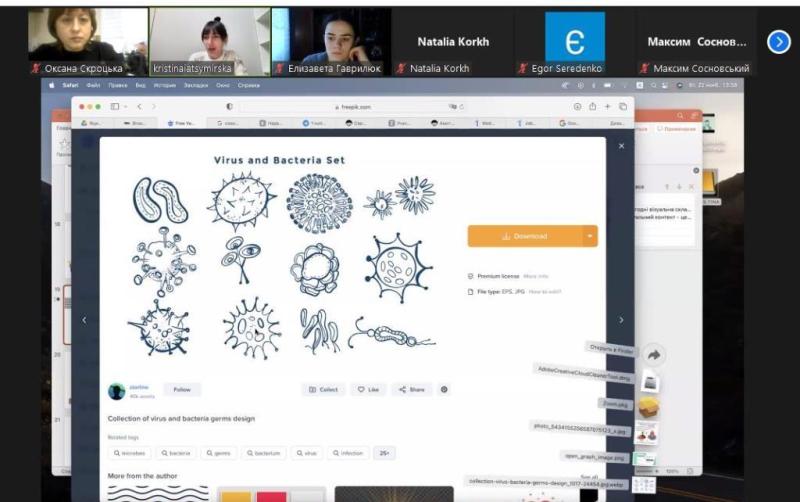Open the Вид menu

tap(140, 85)
